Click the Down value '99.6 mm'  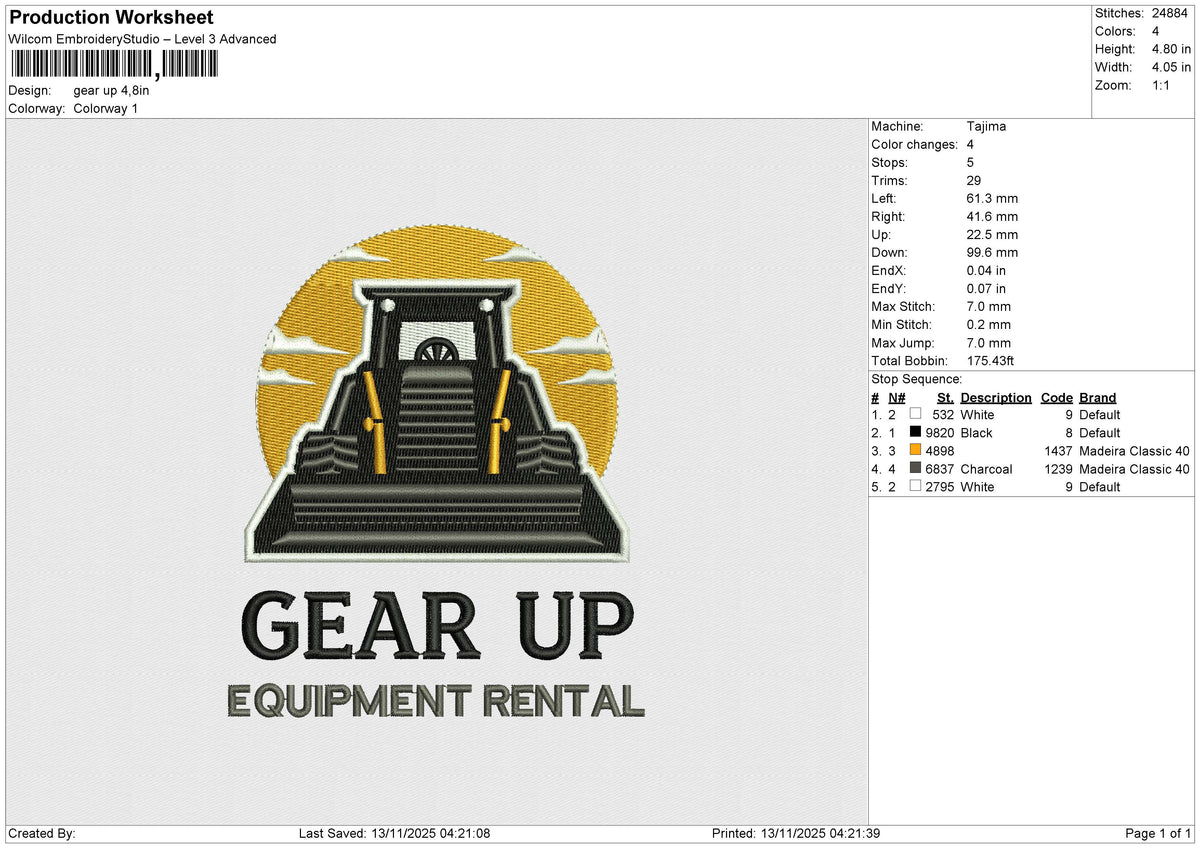point(992,252)
